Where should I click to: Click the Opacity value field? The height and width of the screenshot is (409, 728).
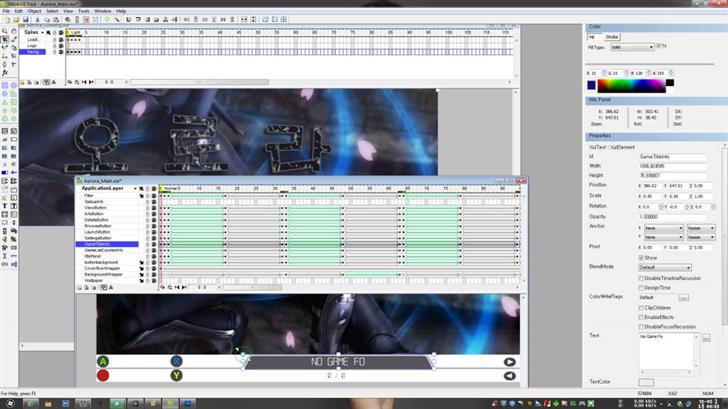672,217
